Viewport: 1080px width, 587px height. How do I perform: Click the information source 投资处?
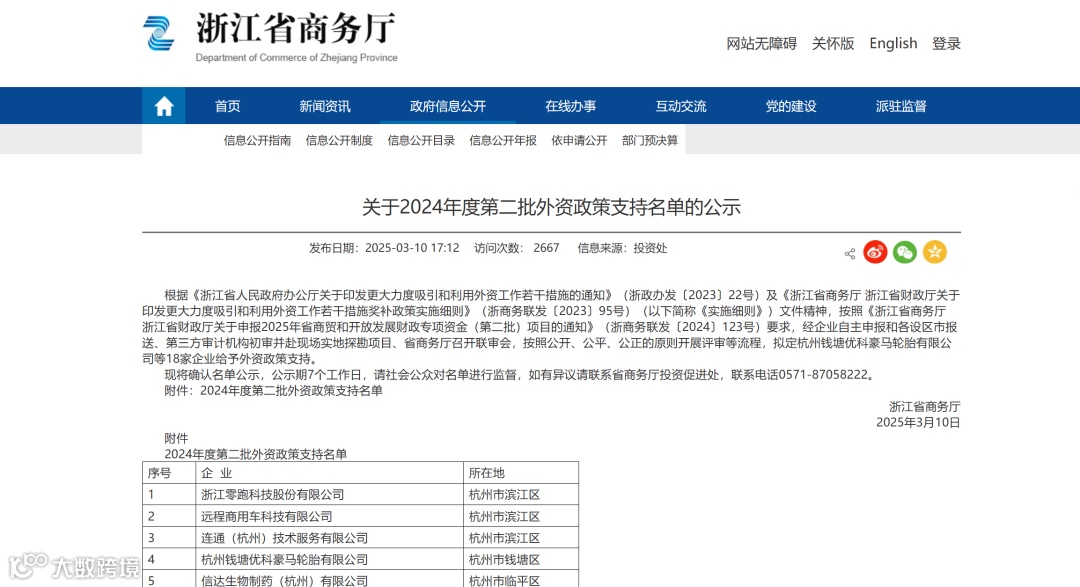(x=650, y=248)
